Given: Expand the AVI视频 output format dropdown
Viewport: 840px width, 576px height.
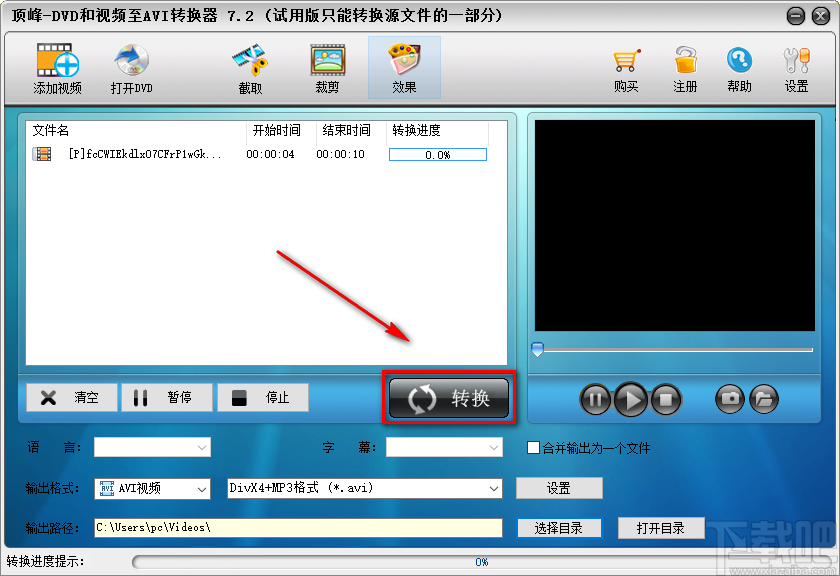Looking at the screenshot, I should coord(152,488).
